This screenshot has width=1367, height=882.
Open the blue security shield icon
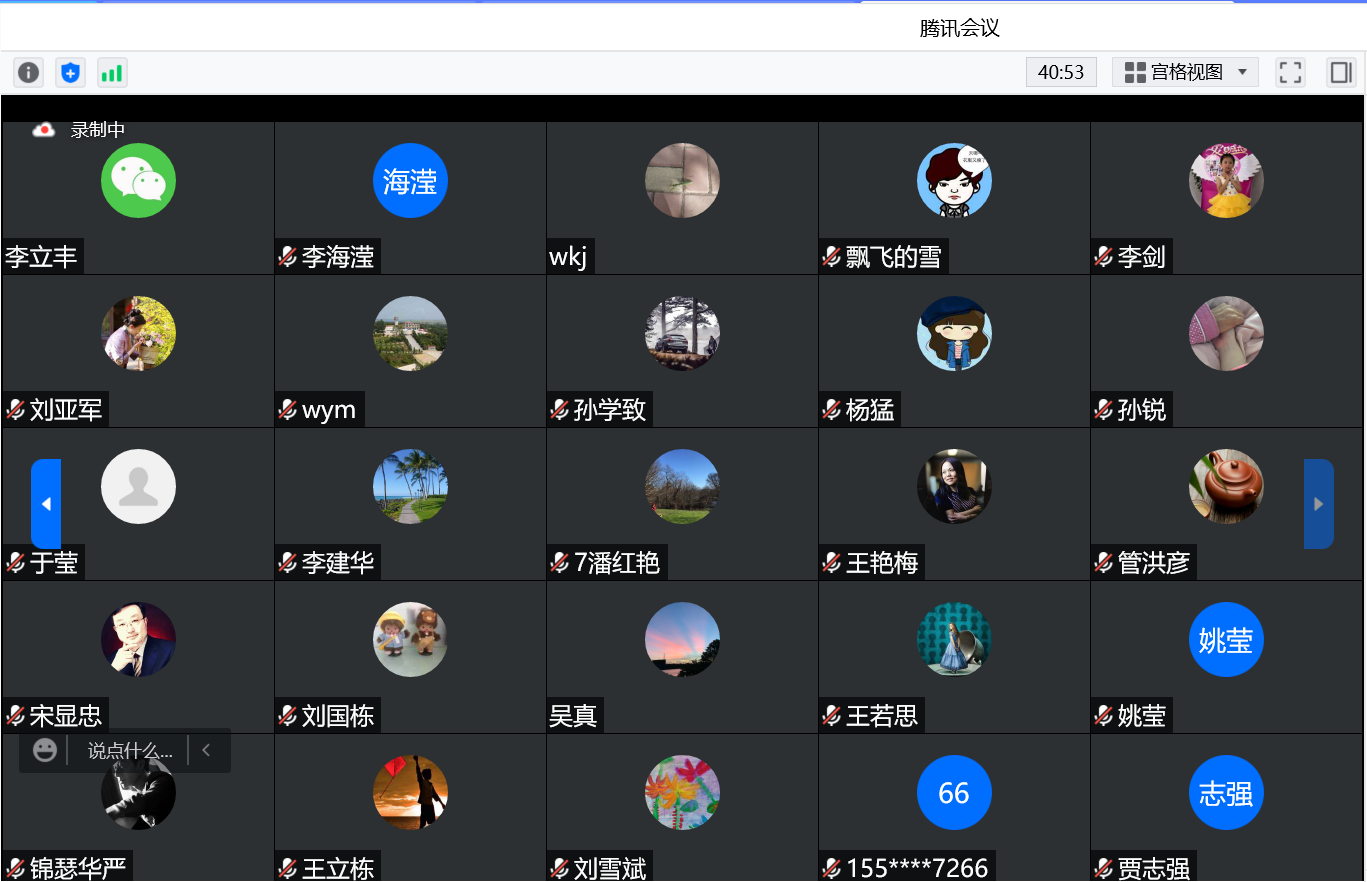point(70,72)
